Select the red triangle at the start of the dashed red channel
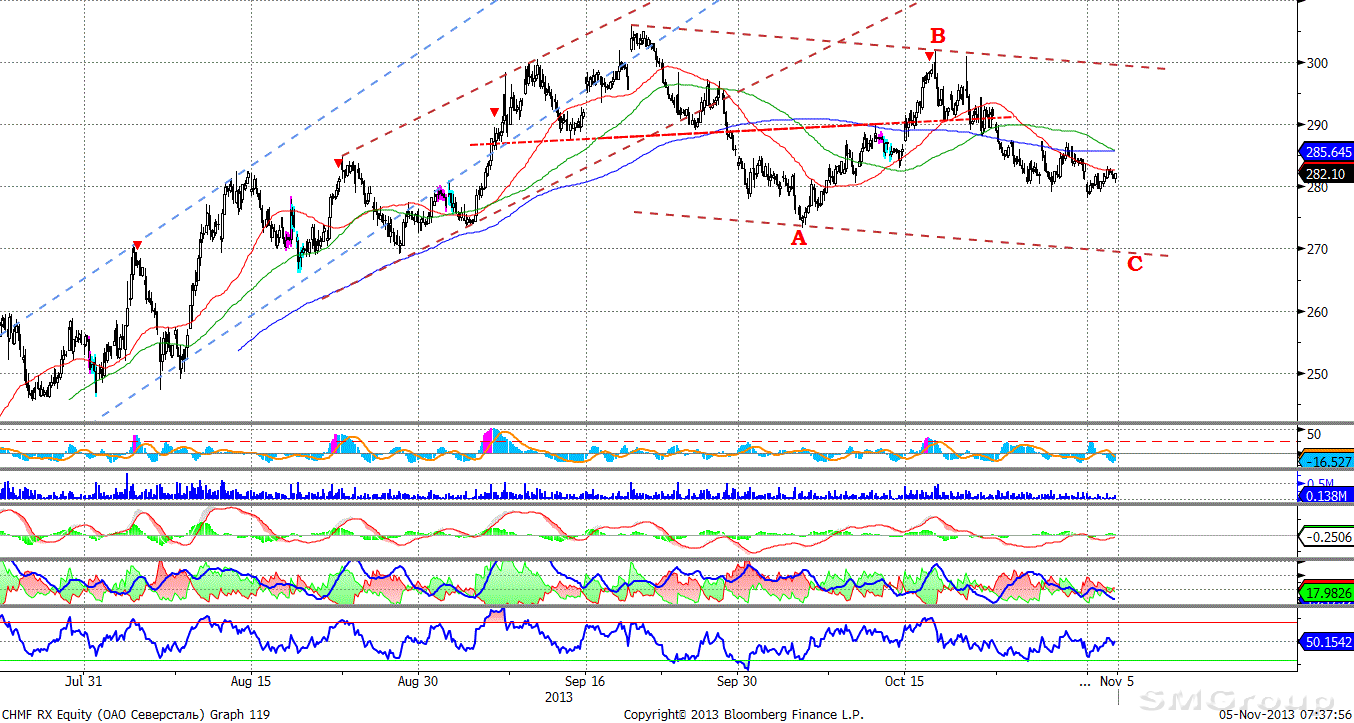The height and width of the screenshot is (723, 1354). (x=340, y=161)
